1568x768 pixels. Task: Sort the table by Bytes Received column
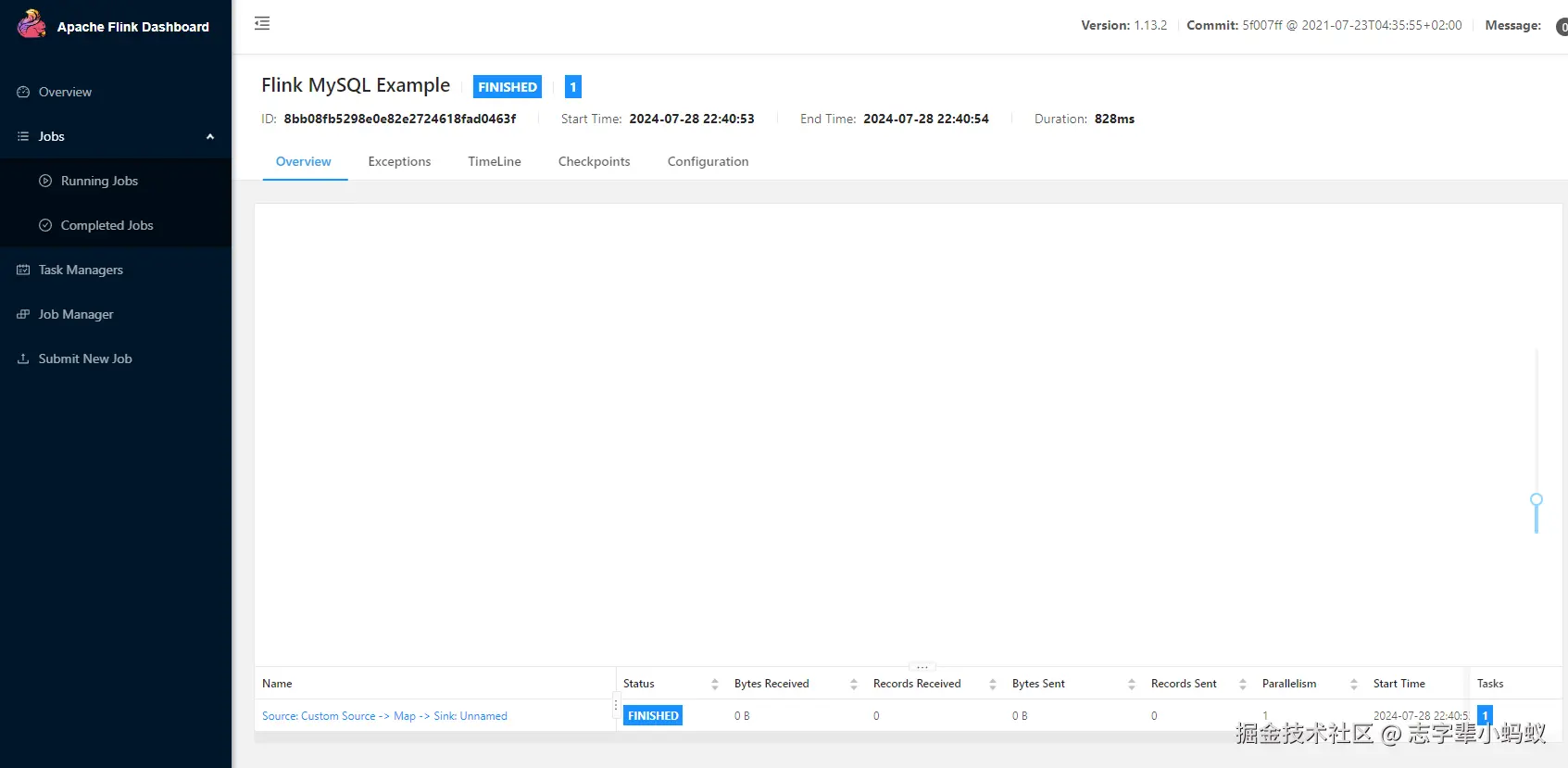click(853, 684)
